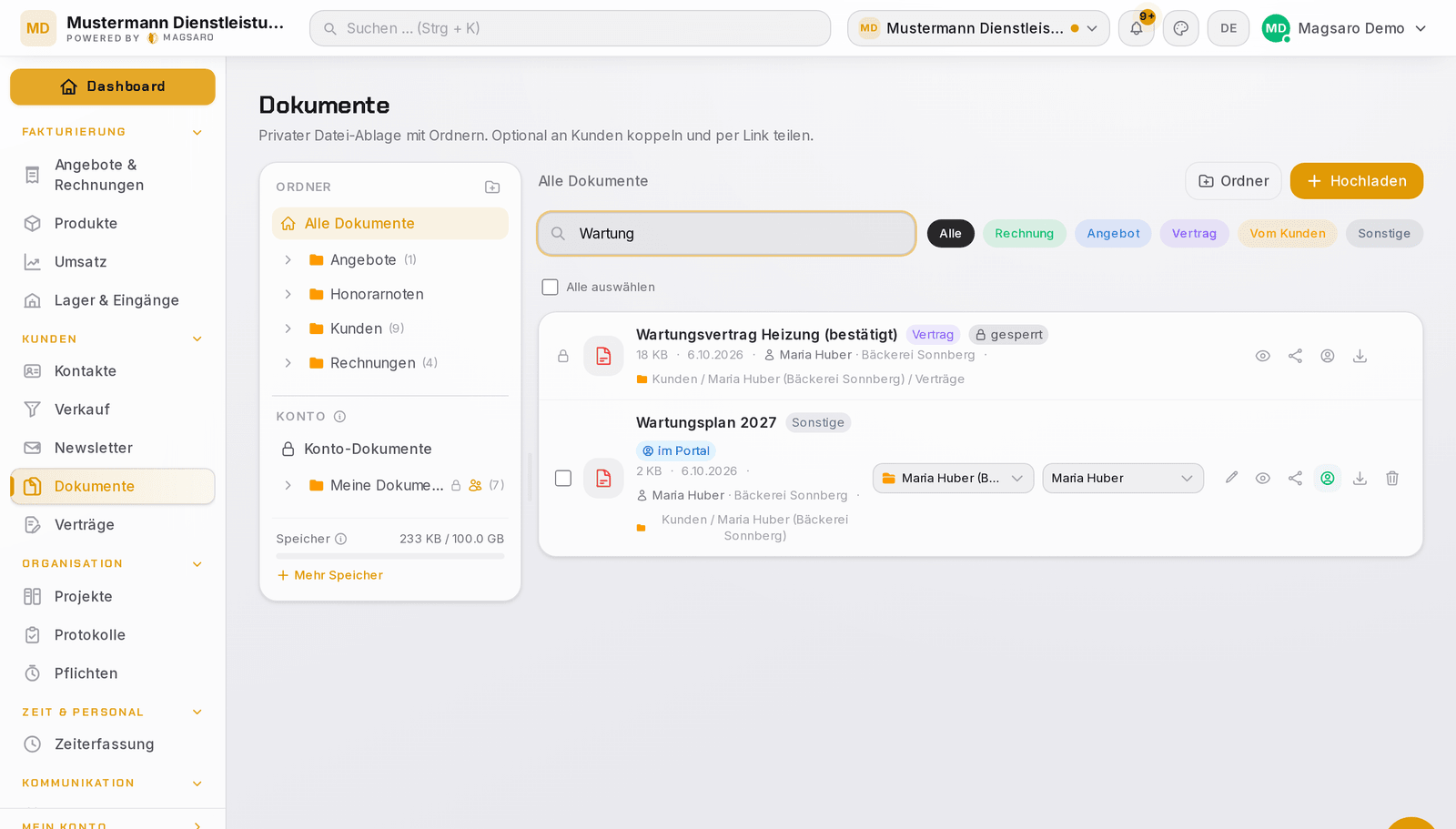Go to Kontakte in the sidebar
1456x829 pixels.
[113, 371]
